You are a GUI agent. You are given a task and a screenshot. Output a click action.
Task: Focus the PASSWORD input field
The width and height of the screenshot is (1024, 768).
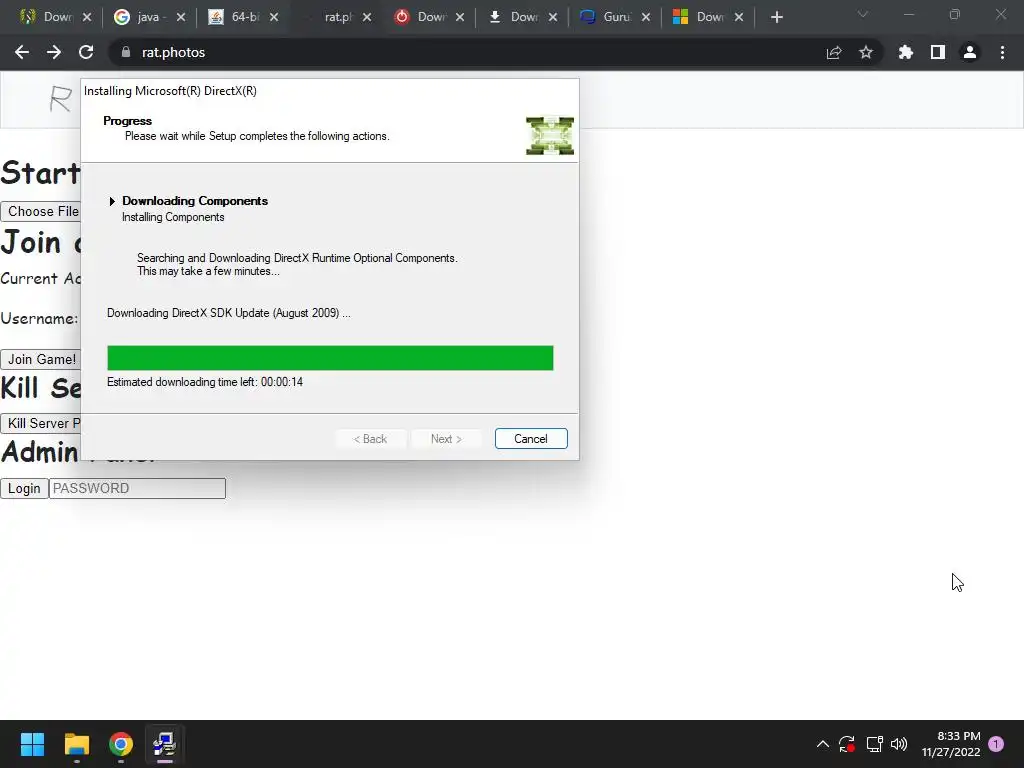tap(137, 488)
